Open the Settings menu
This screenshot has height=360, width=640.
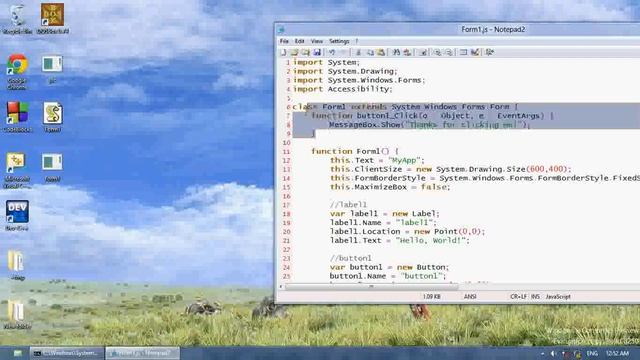(x=339, y=41)
